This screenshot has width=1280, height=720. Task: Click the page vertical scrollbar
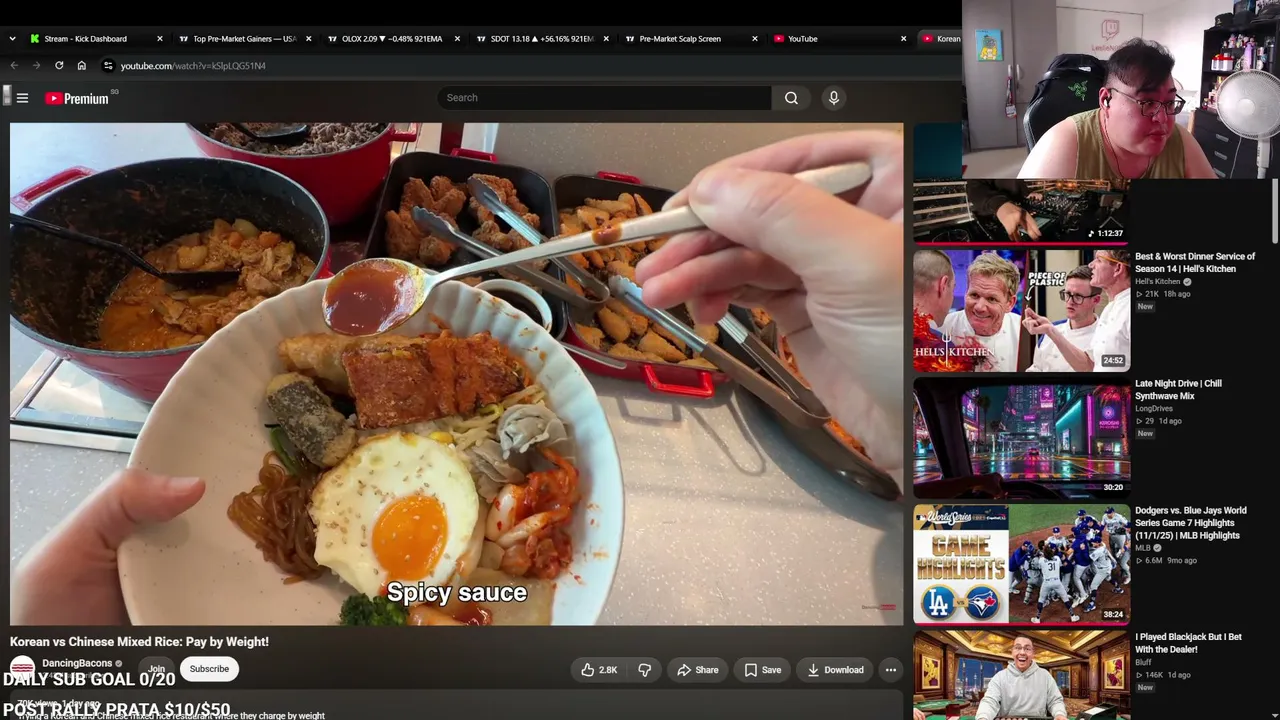[x=1275, y=210]
